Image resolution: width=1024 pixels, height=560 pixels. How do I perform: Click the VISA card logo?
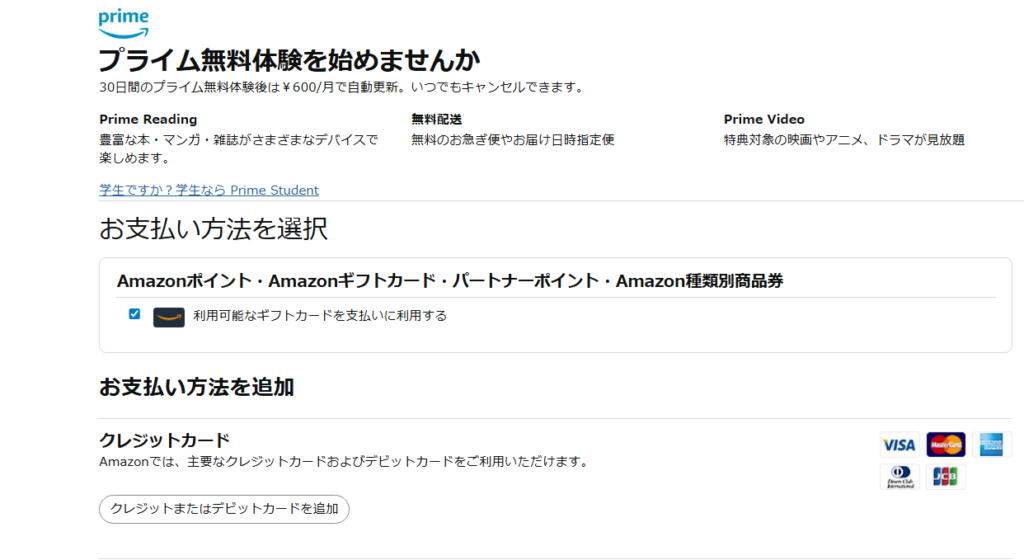pos(899,445)
